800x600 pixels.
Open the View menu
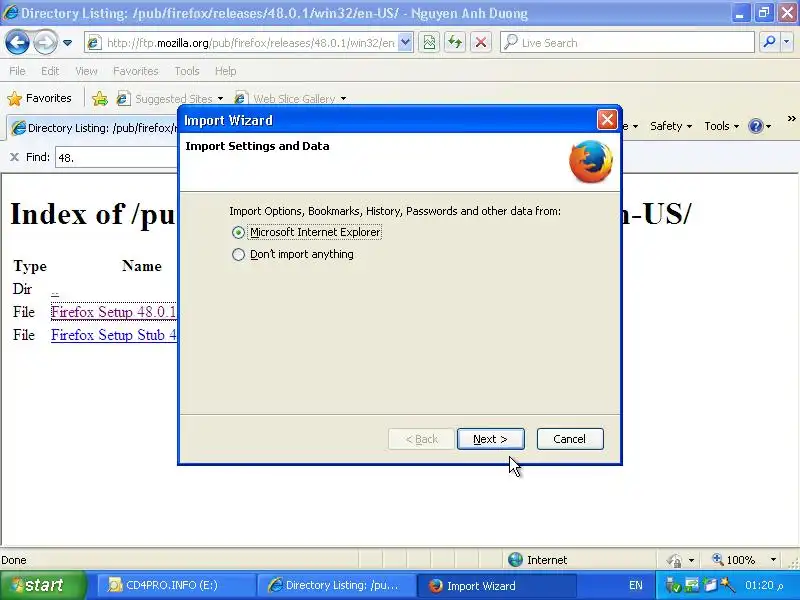[x=86, y=71]
